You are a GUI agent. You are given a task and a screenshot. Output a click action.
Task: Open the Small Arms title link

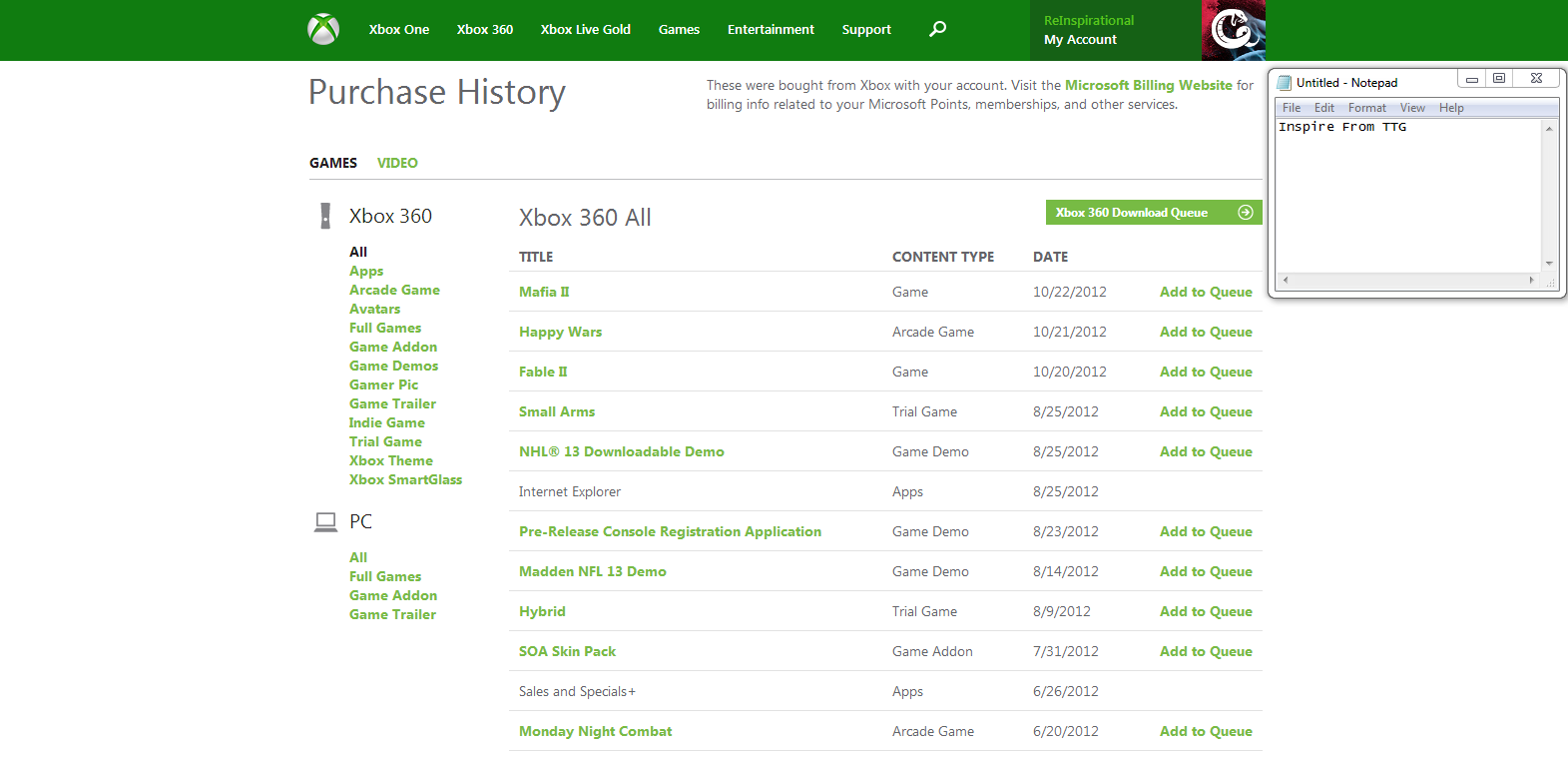(x=557, y=411)
